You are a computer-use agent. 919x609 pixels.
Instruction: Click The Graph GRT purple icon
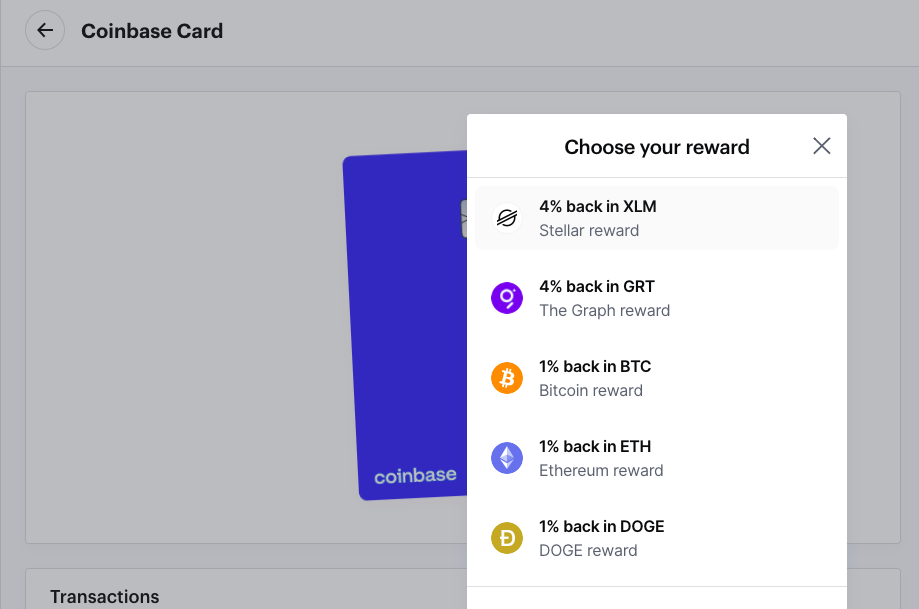[507, 298]
